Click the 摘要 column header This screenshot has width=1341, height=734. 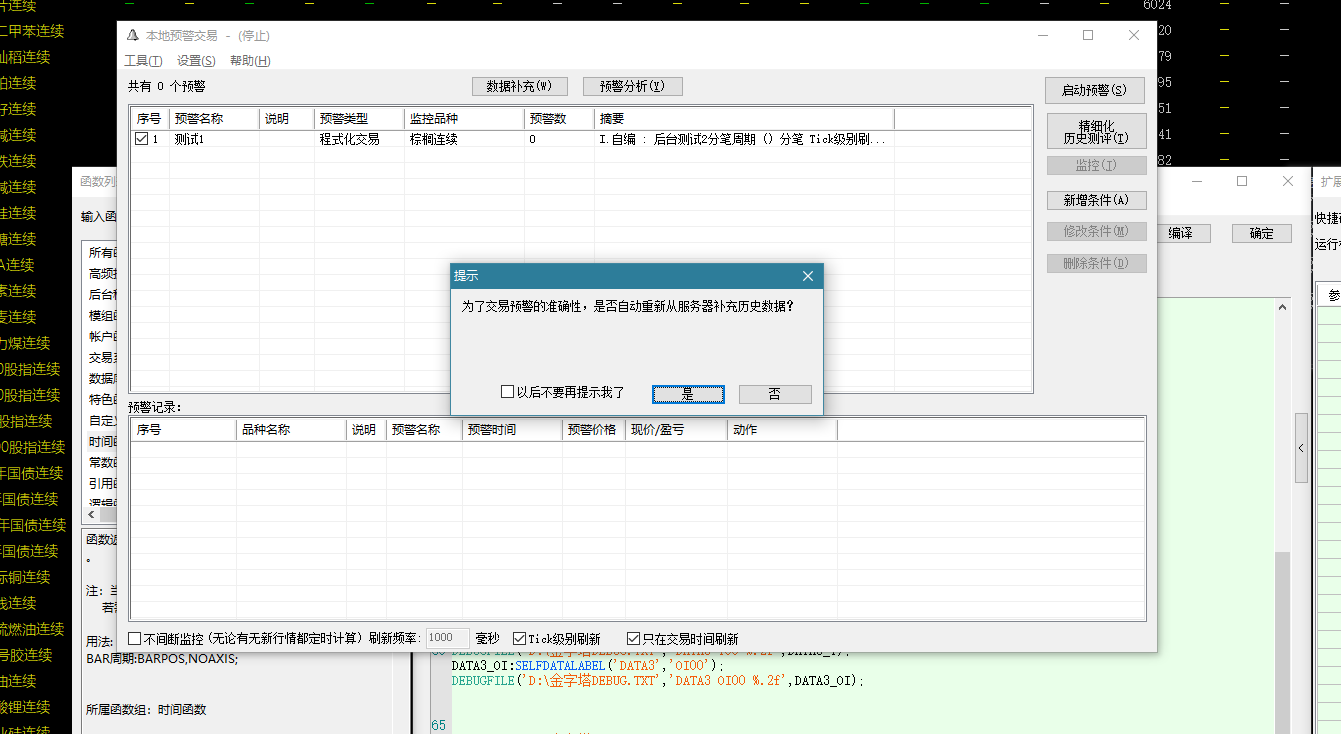coord(744,118)
